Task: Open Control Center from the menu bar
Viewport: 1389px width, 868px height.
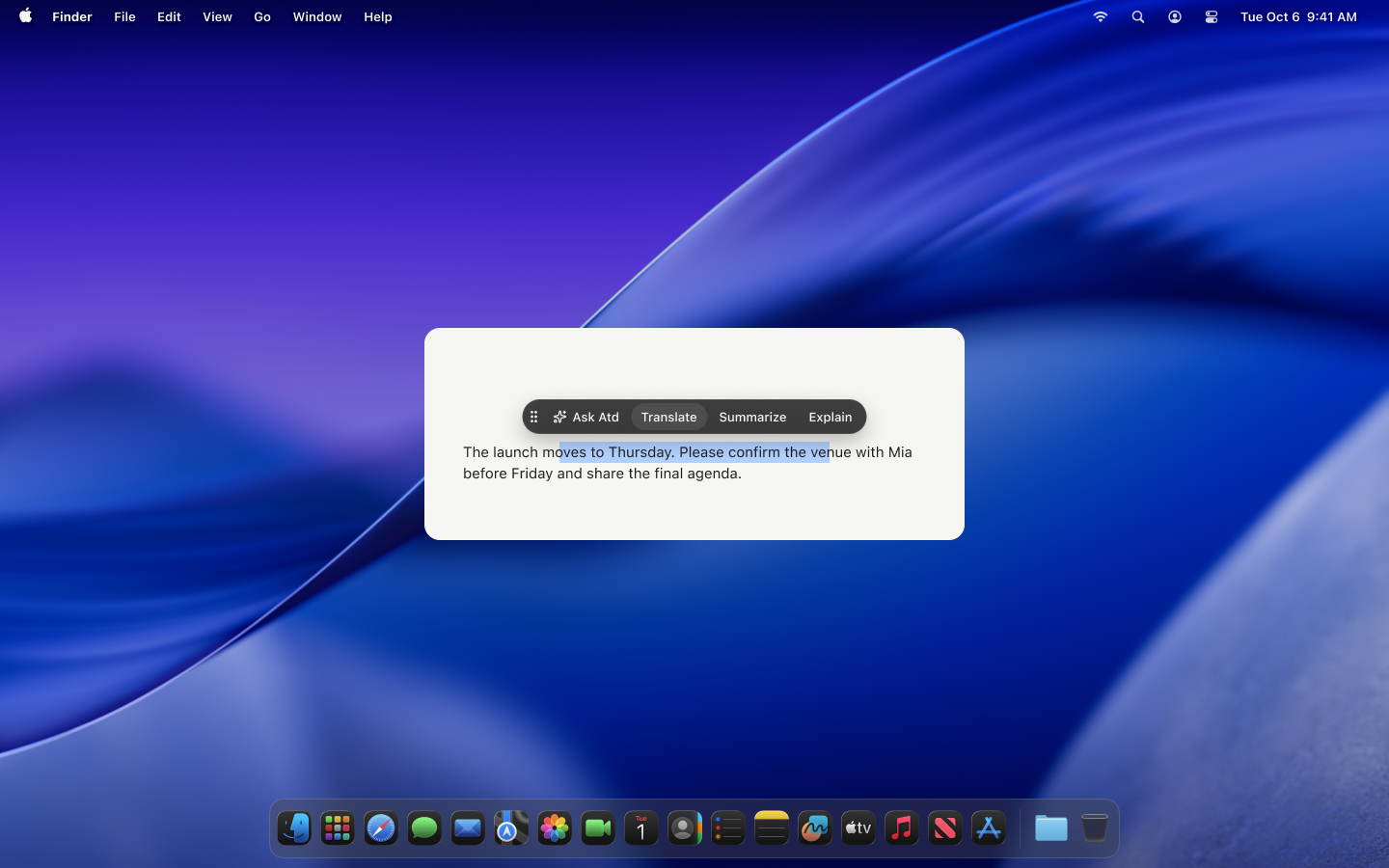Action: pyautogui.click(x=1212, y=16)
